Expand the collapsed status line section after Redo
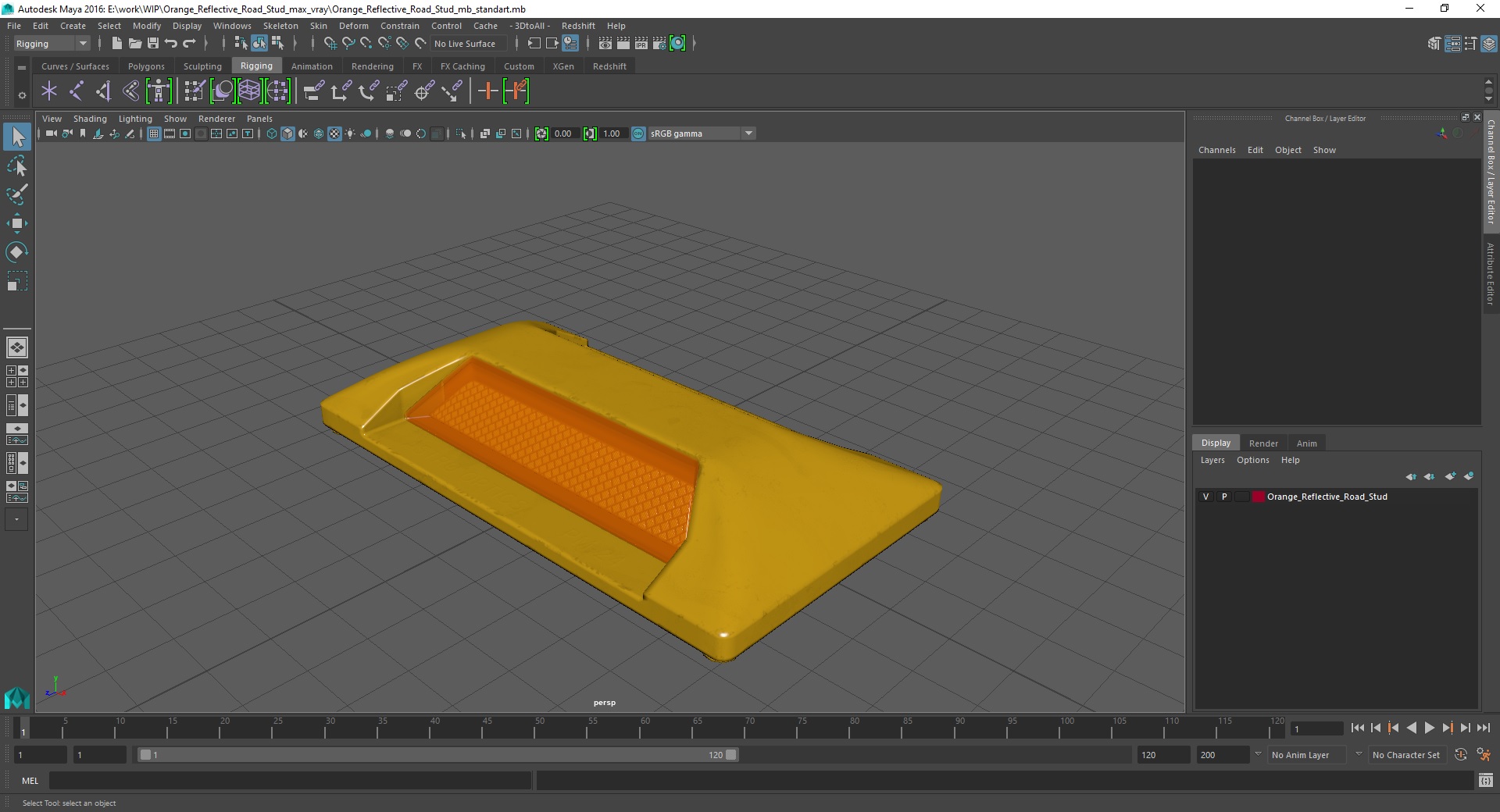Image resolution: width=1500 pixels, height=812 pixels. point(206,44)
